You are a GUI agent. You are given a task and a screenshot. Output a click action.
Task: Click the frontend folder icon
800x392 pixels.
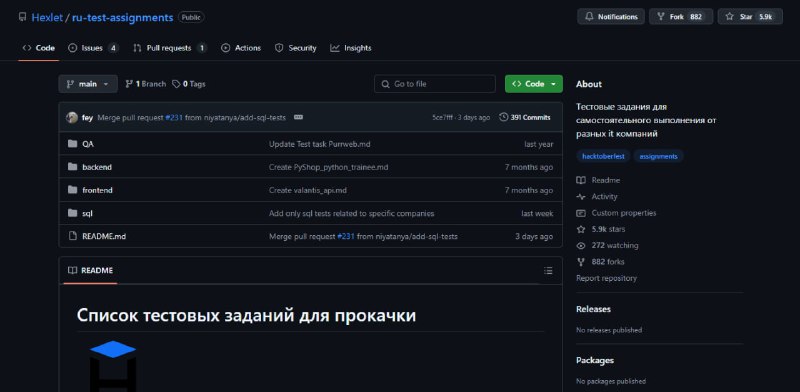point(72,190)
